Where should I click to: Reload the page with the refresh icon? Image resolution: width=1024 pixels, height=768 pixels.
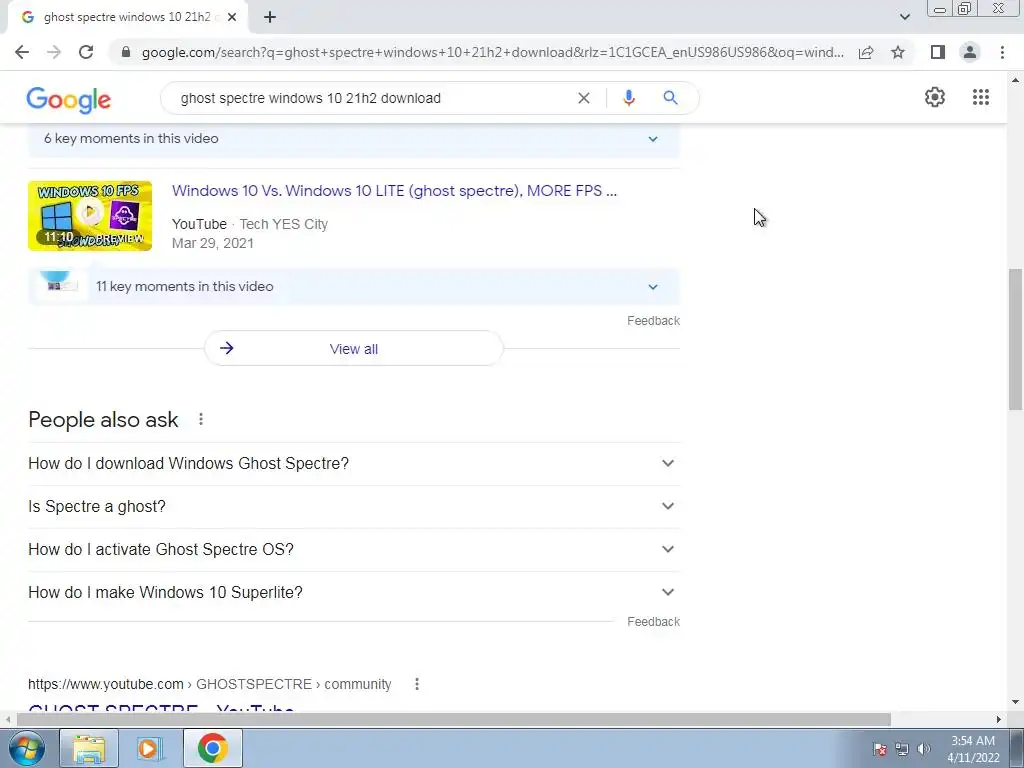[86, 52]
